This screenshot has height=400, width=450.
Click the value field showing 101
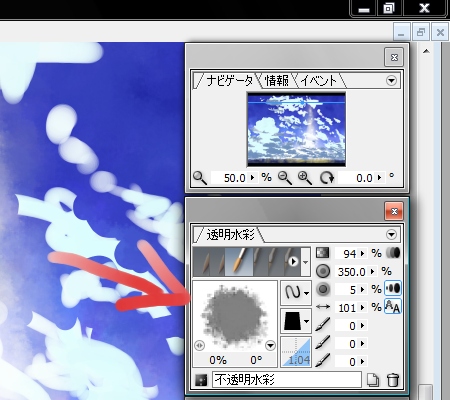tap(347, 307)
